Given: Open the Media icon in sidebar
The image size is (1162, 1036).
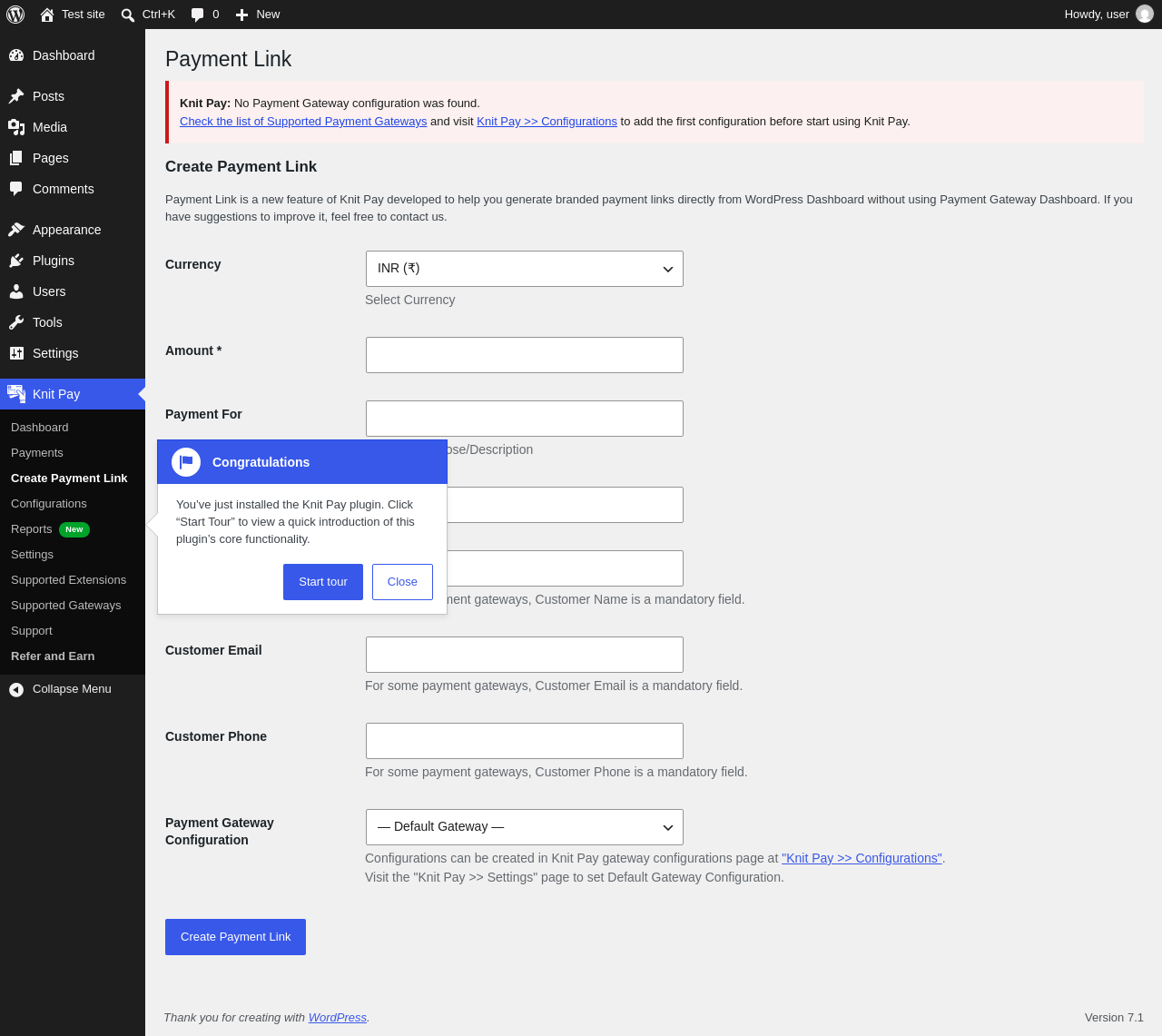Looking at the screenshot, I should [16, 127].
